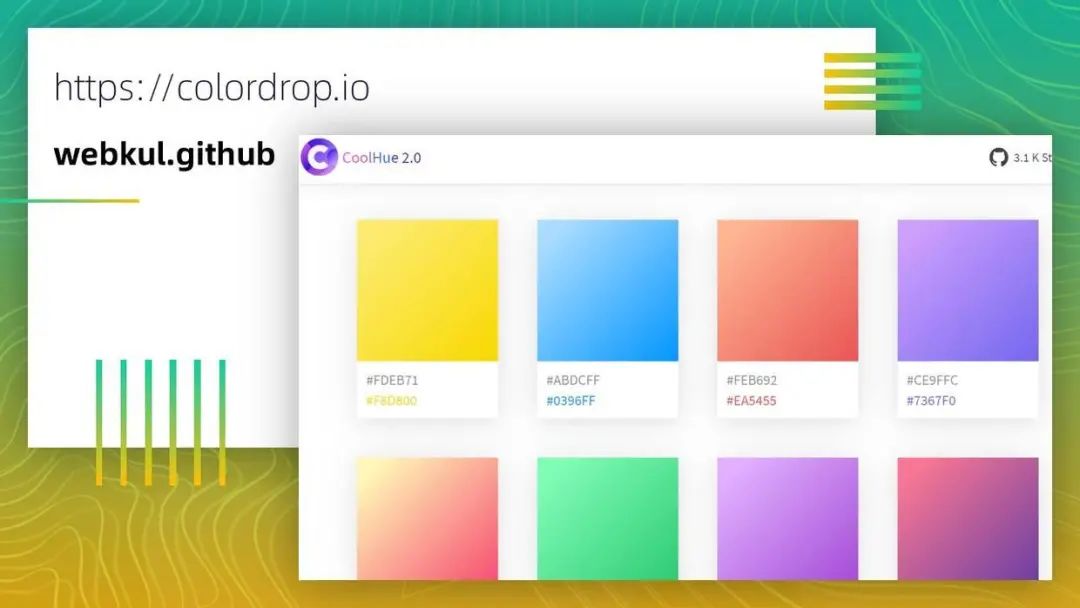Copy hex code #7367F0

coord(931,401)
